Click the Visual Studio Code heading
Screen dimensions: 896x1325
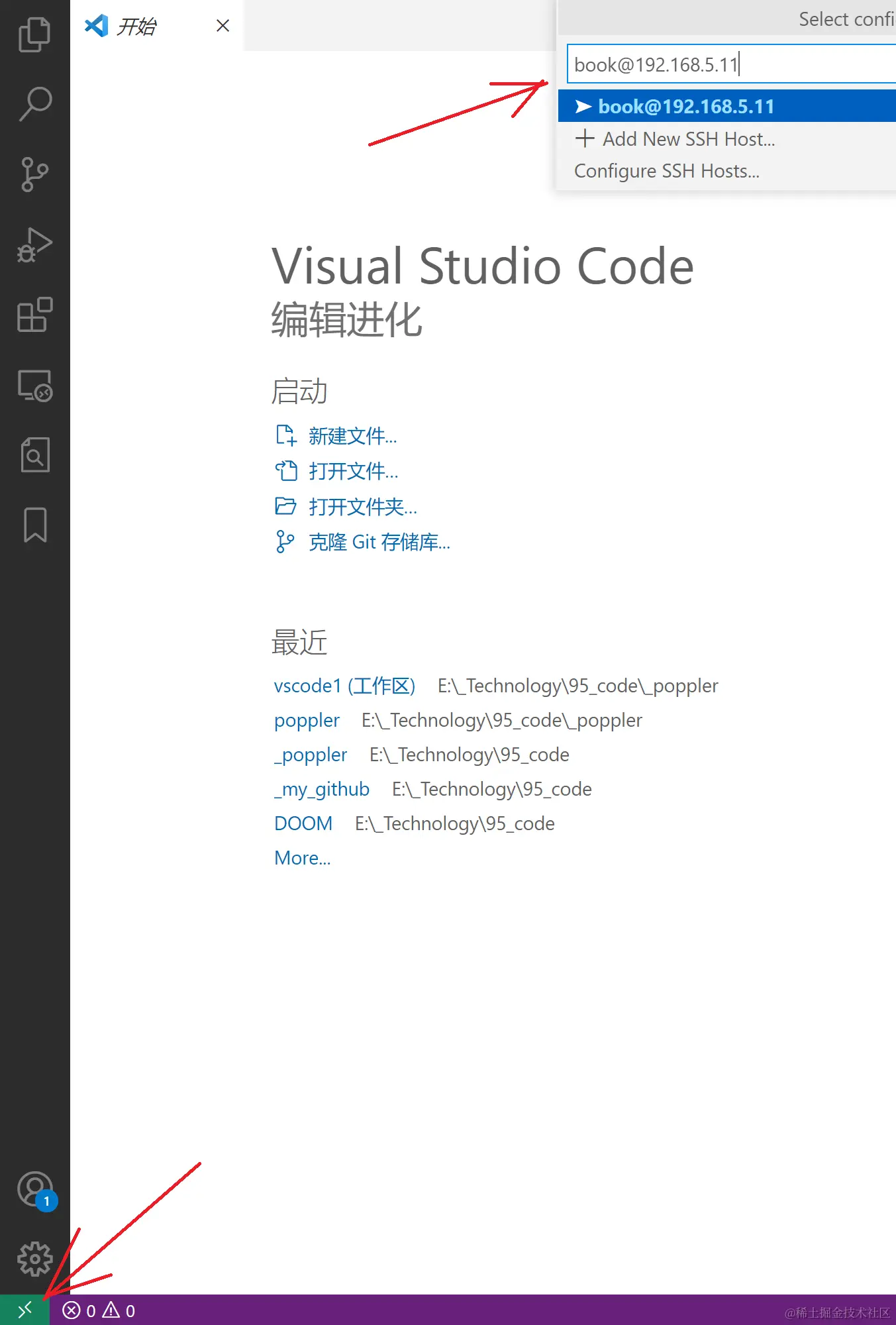[x=483, y=266]
